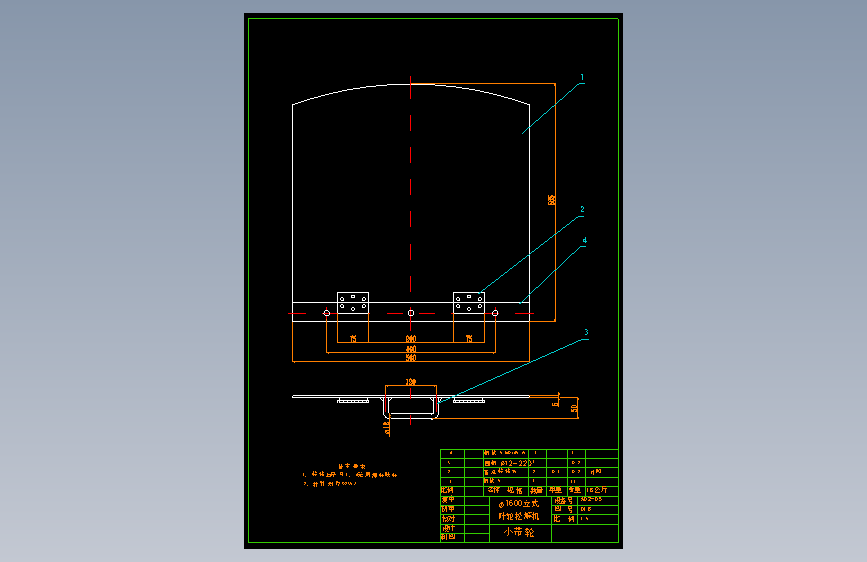Click the 设计 label in title block
Viewport: 867px width, 562px height.
(x=448, y=528)
